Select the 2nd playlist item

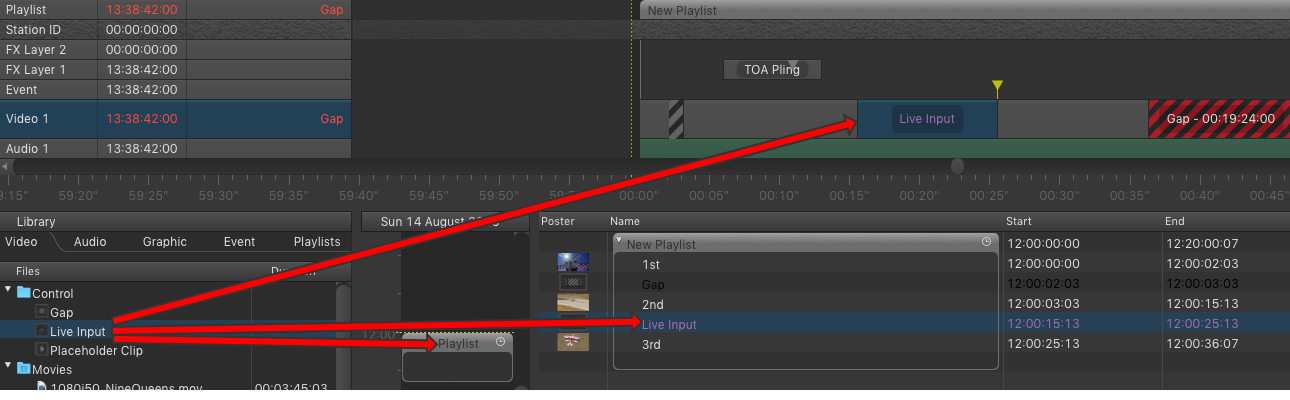653,304
